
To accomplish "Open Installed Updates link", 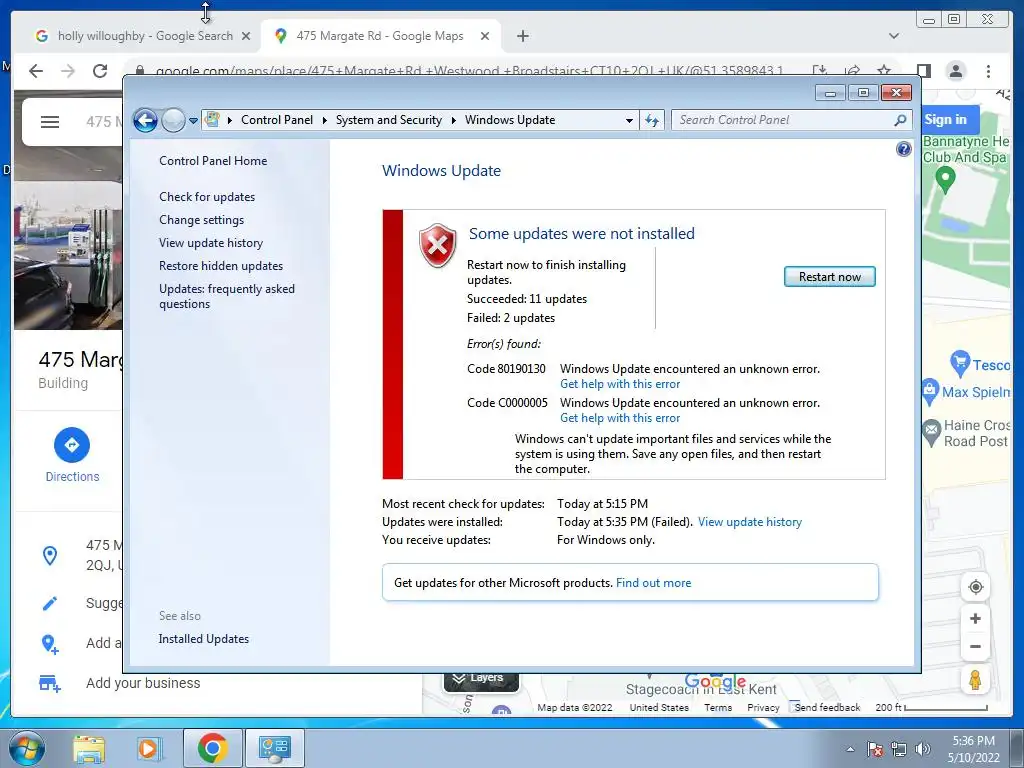I will coord(204,639).
